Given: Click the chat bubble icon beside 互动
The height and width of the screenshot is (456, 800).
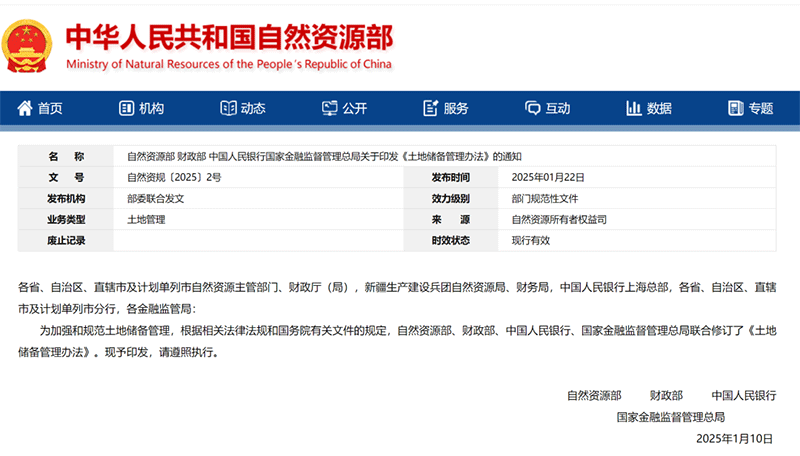Looking at the screenshot, I should (531, 109).
